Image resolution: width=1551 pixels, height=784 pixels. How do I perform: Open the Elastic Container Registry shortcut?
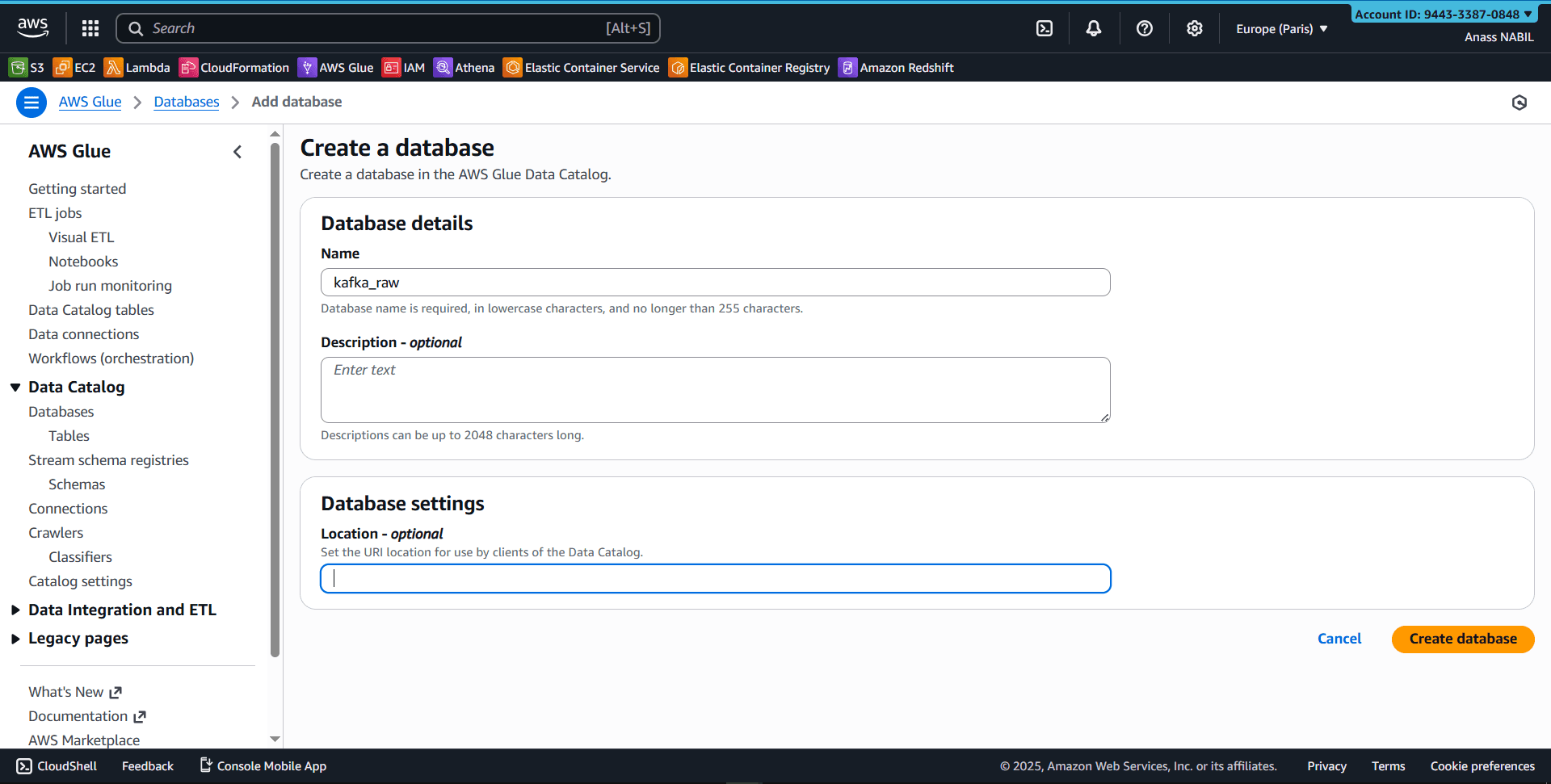point(749,68)
